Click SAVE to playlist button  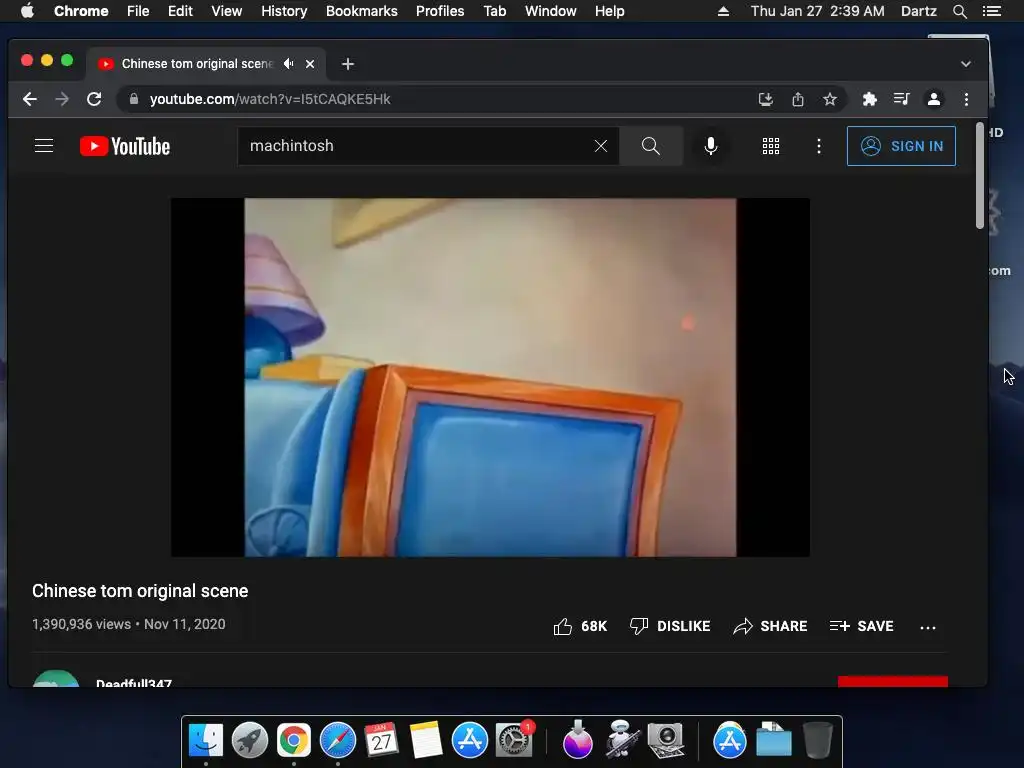[861, 626]
